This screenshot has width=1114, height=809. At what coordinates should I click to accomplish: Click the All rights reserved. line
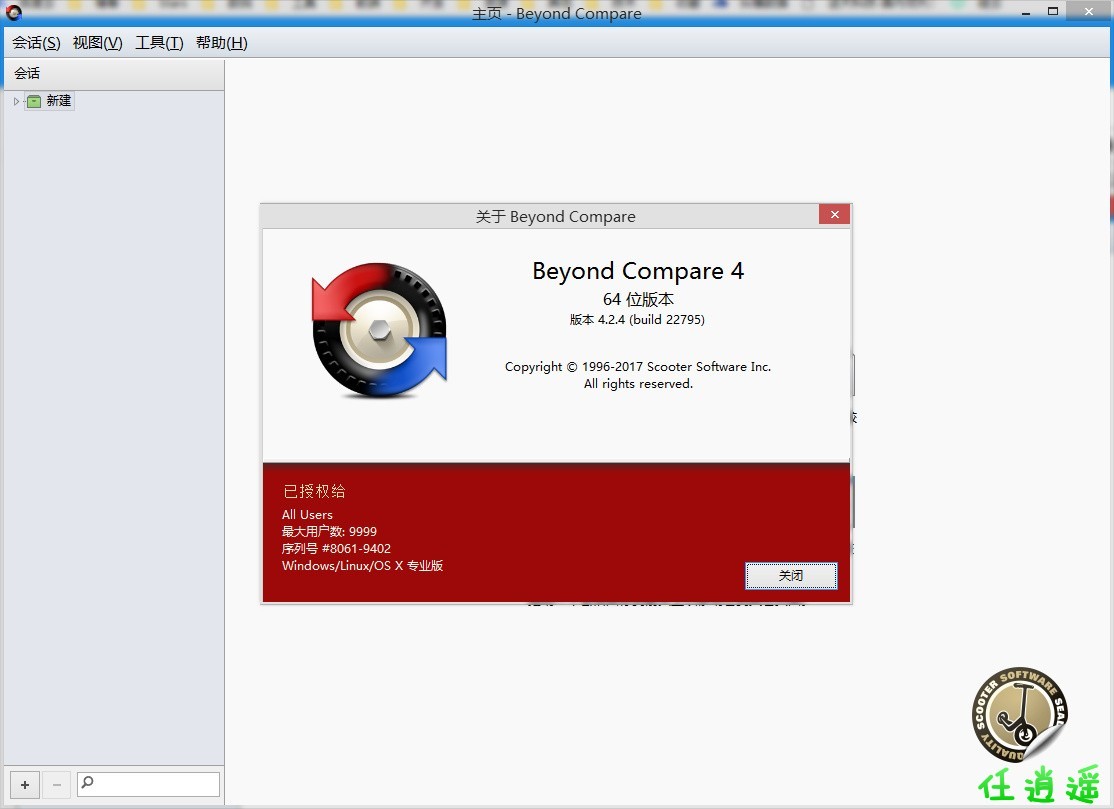638,384
